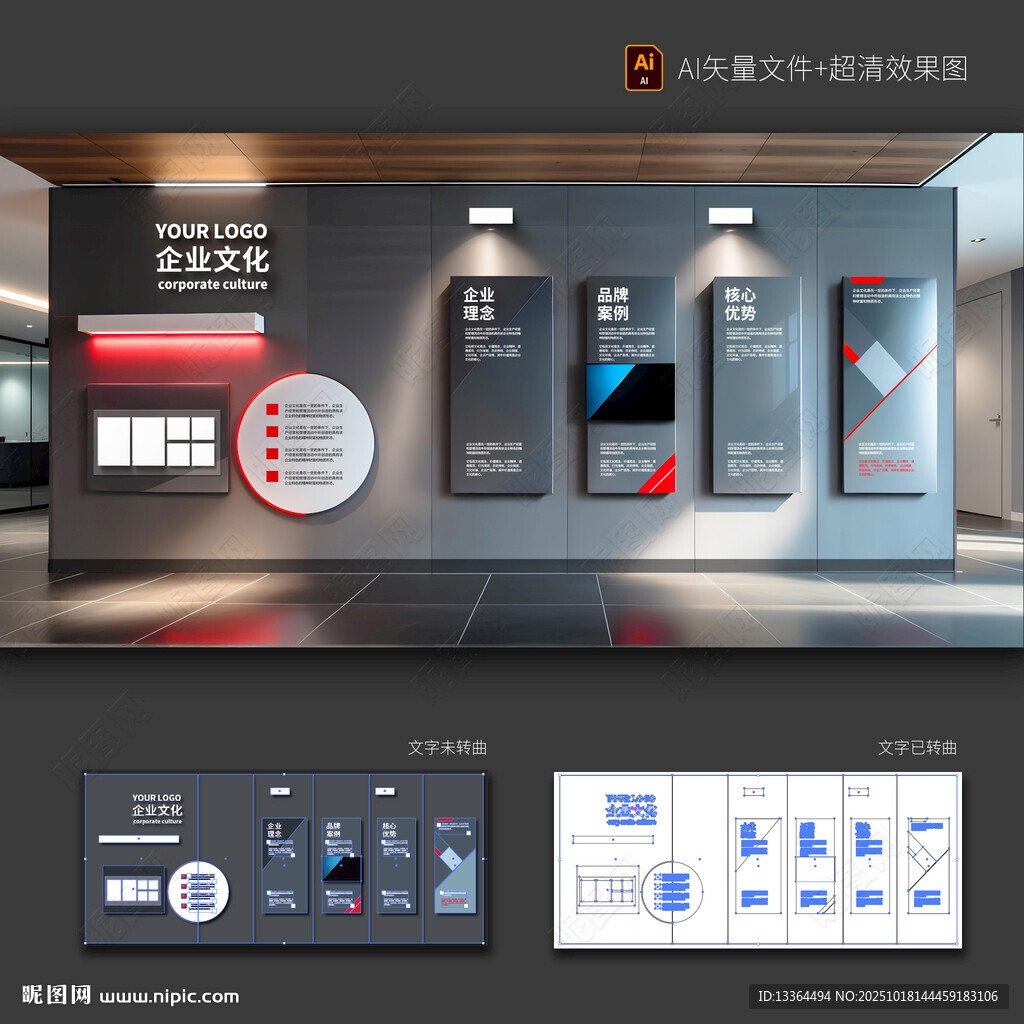
Task: Click the "文字已转曲" label
Action: point(918,748)
